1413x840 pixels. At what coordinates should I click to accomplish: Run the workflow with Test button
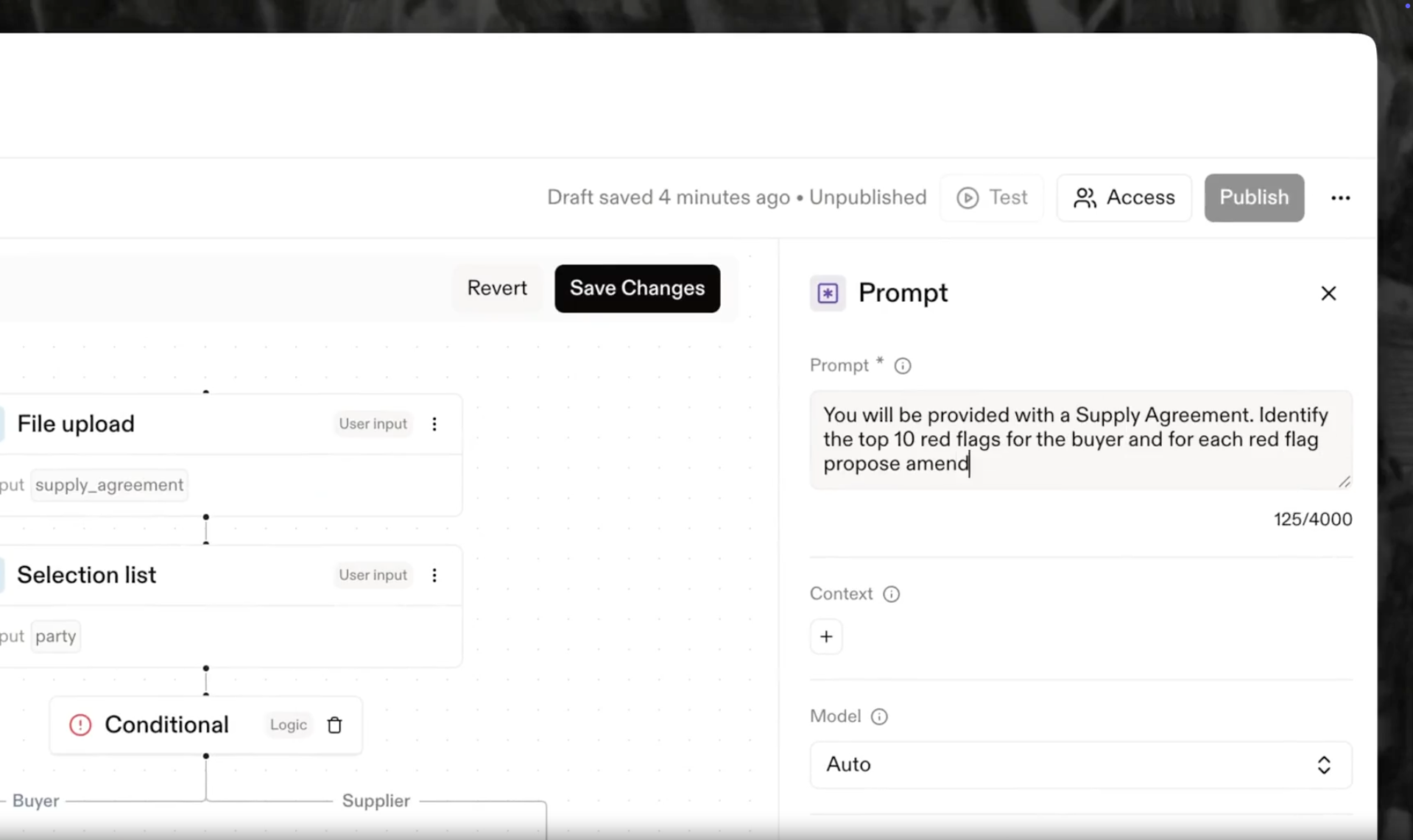(992, 198)
